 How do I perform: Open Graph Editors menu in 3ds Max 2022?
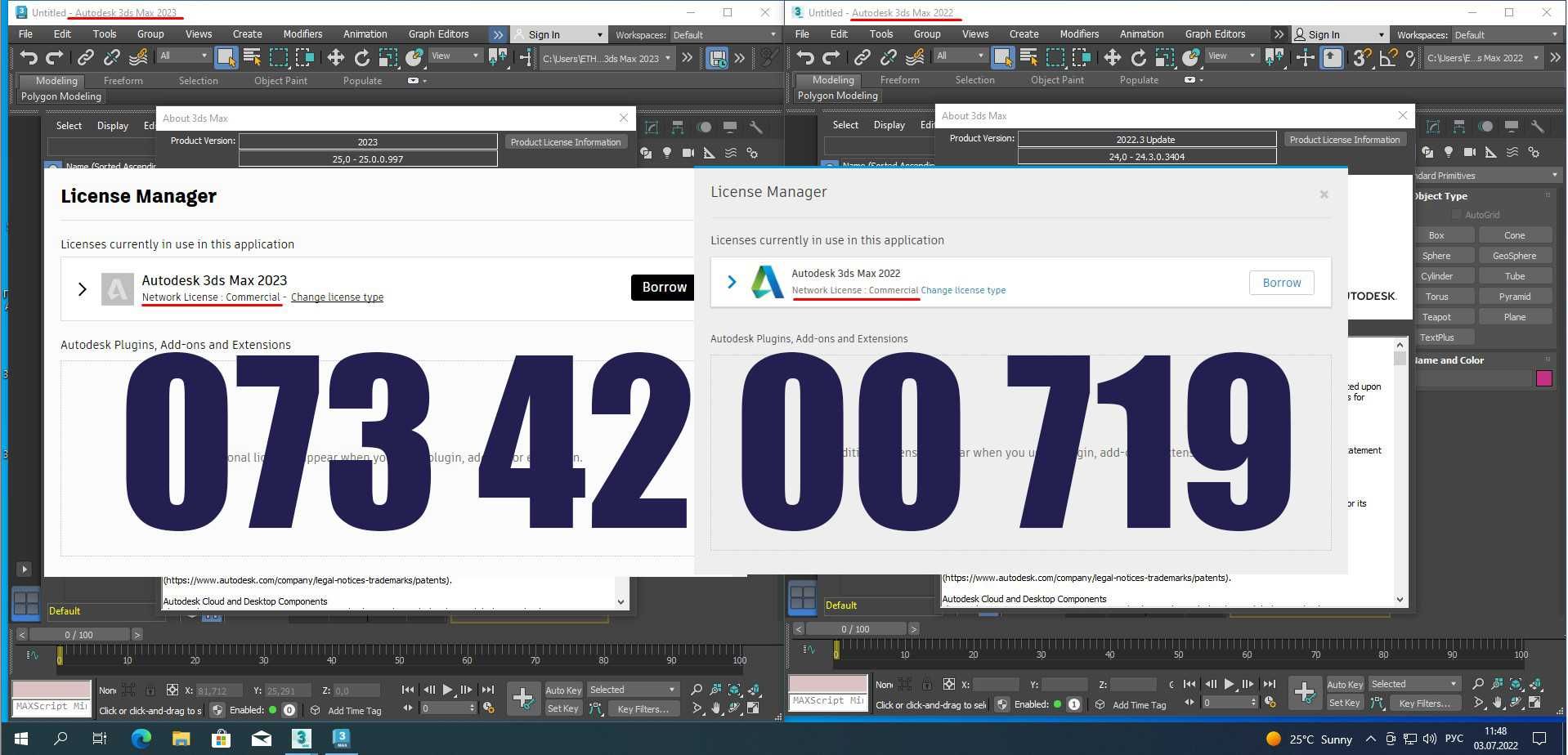1215,34
